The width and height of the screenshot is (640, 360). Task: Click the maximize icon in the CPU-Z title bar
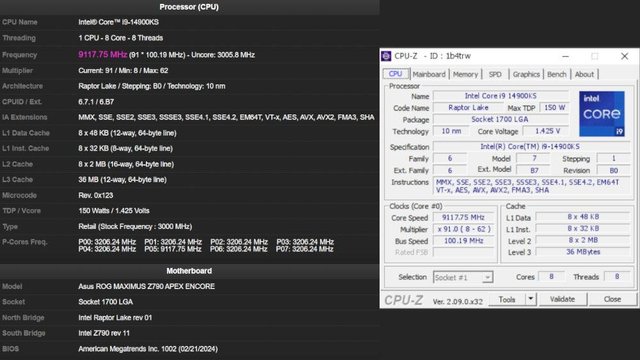(x=595, y=56)
